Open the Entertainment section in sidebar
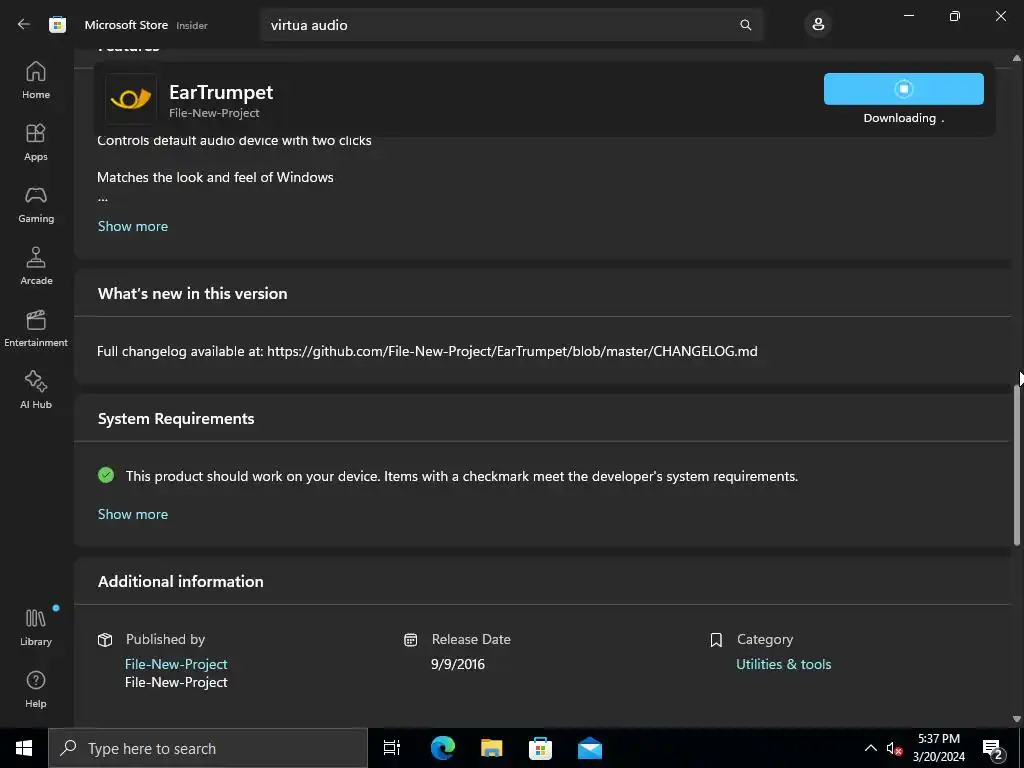1024x768 pixels. (36, 328)
